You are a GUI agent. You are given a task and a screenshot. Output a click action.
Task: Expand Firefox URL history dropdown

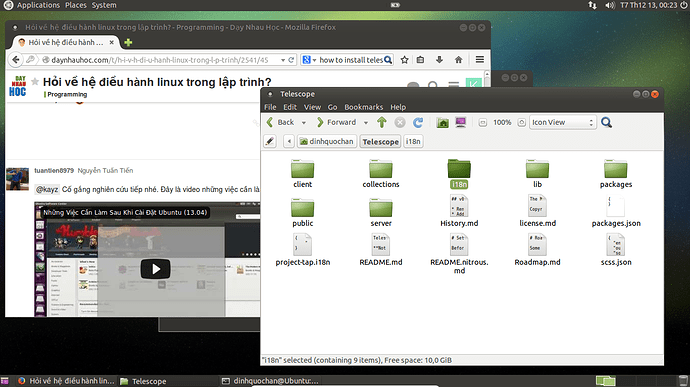point(283,60)
